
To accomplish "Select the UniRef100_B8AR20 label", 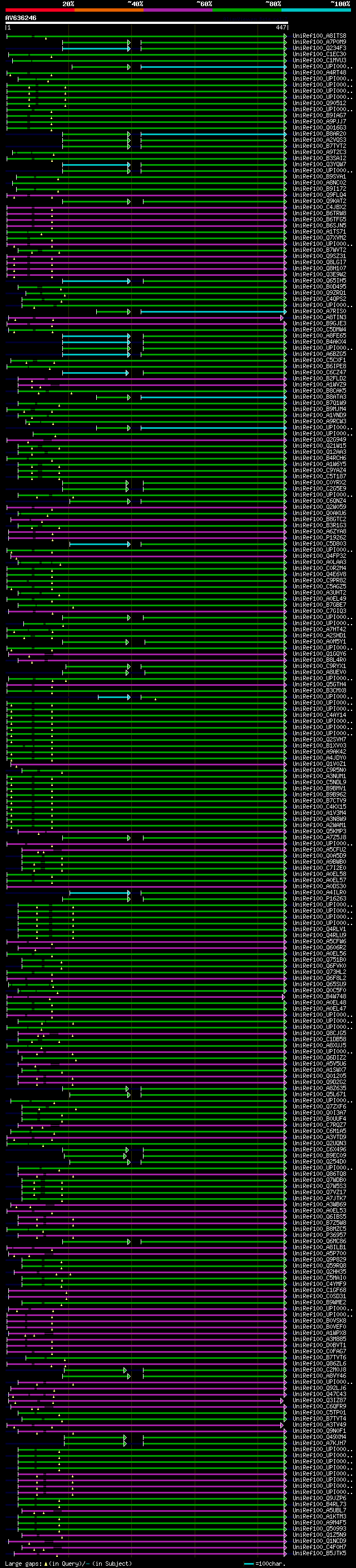I will pos(319,134).
